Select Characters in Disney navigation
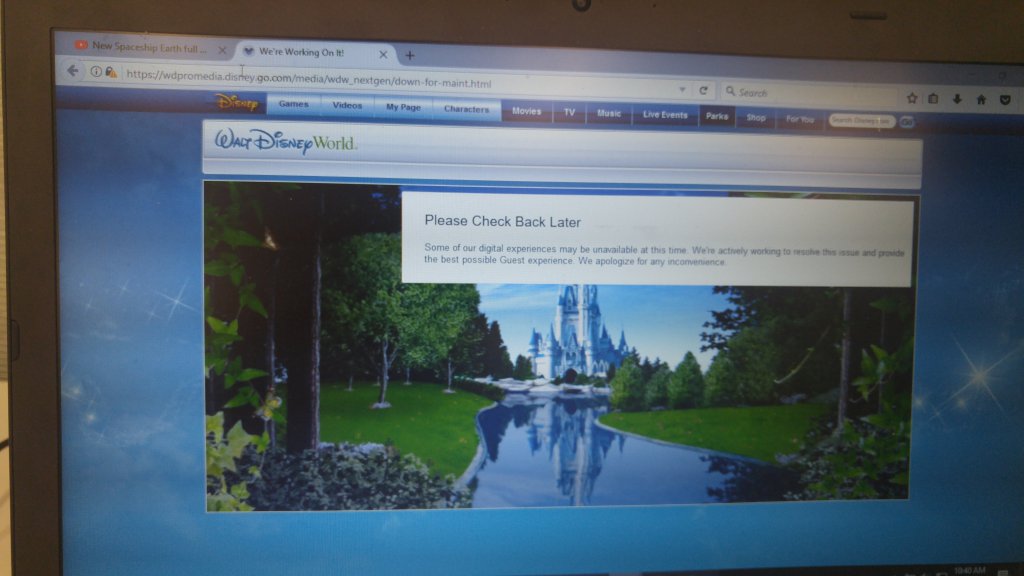 pos(466,109)
